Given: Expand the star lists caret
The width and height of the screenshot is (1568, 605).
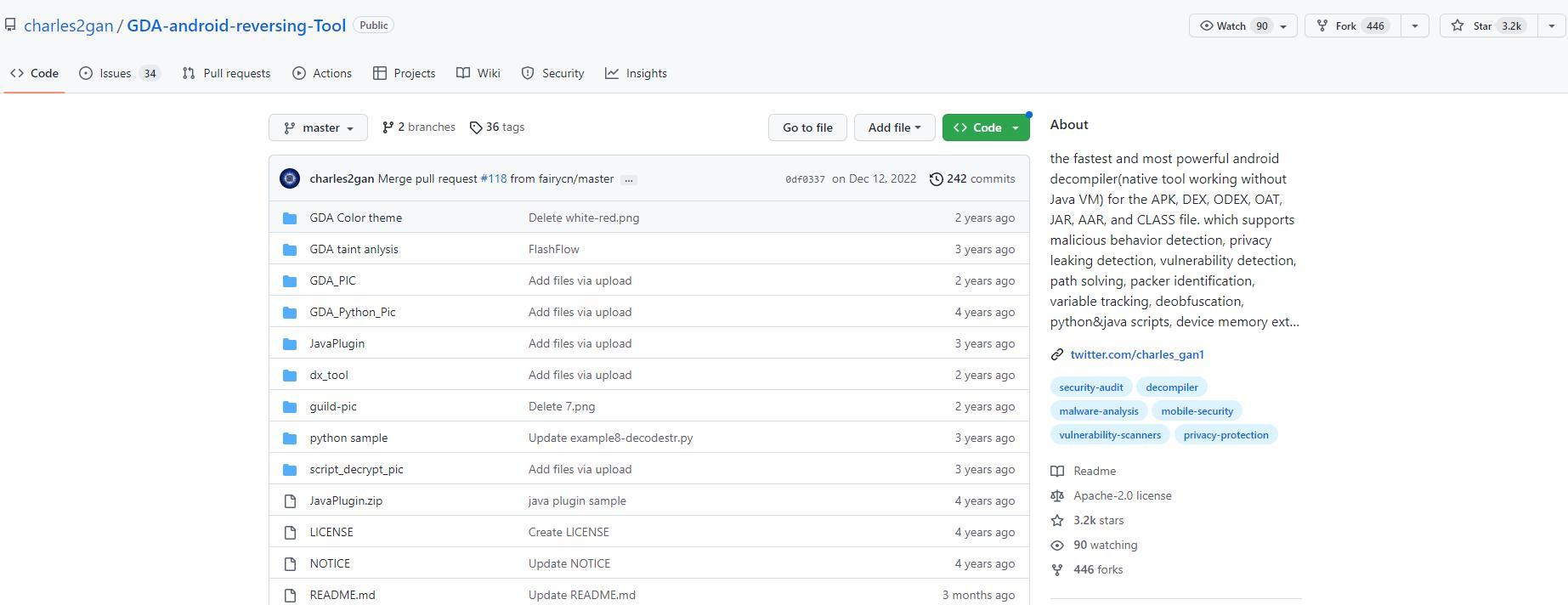Looking at the screenshot, I should [x=1552, y=25].
